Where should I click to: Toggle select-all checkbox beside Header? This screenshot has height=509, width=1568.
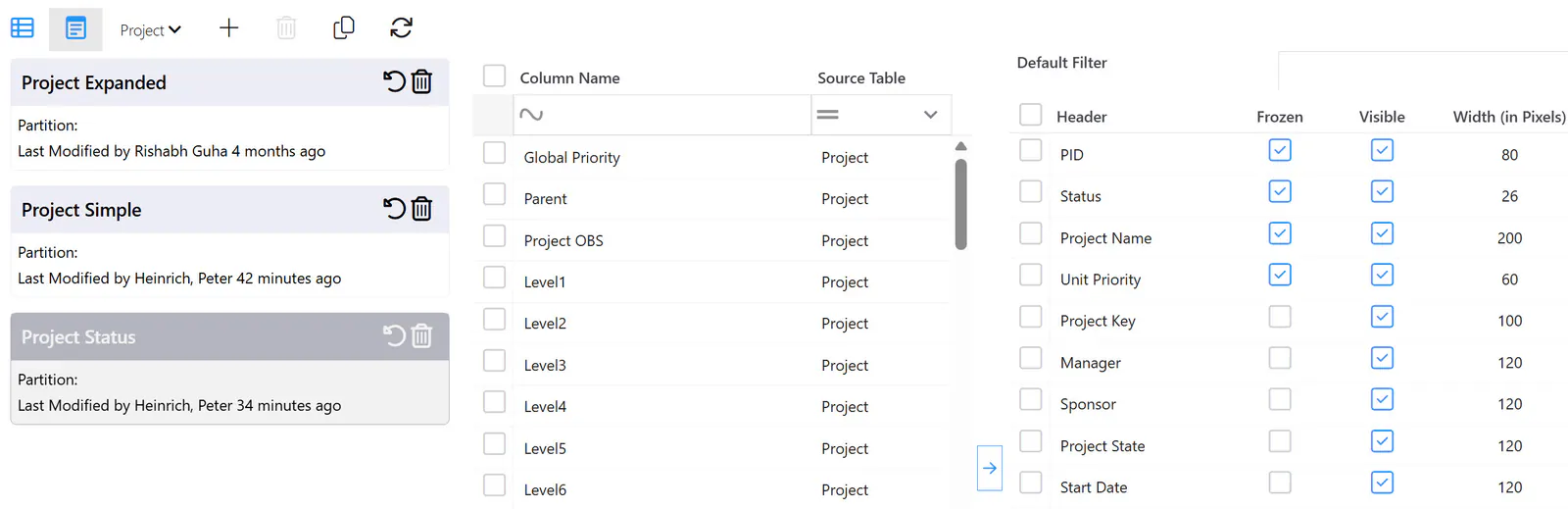1031,115
